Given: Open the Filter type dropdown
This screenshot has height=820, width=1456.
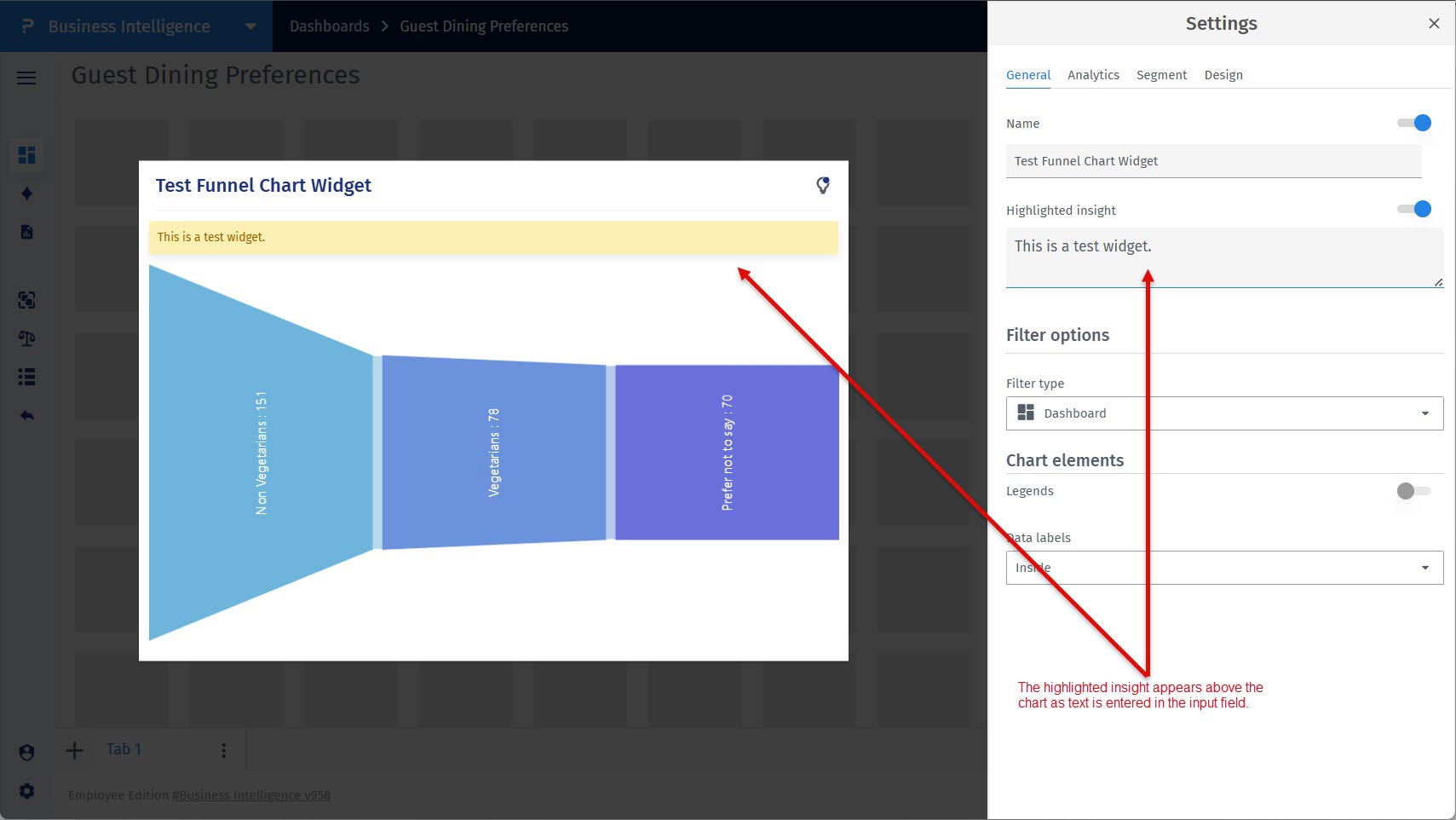Looking at the screenshot, I should click(x=1224, y=413).
